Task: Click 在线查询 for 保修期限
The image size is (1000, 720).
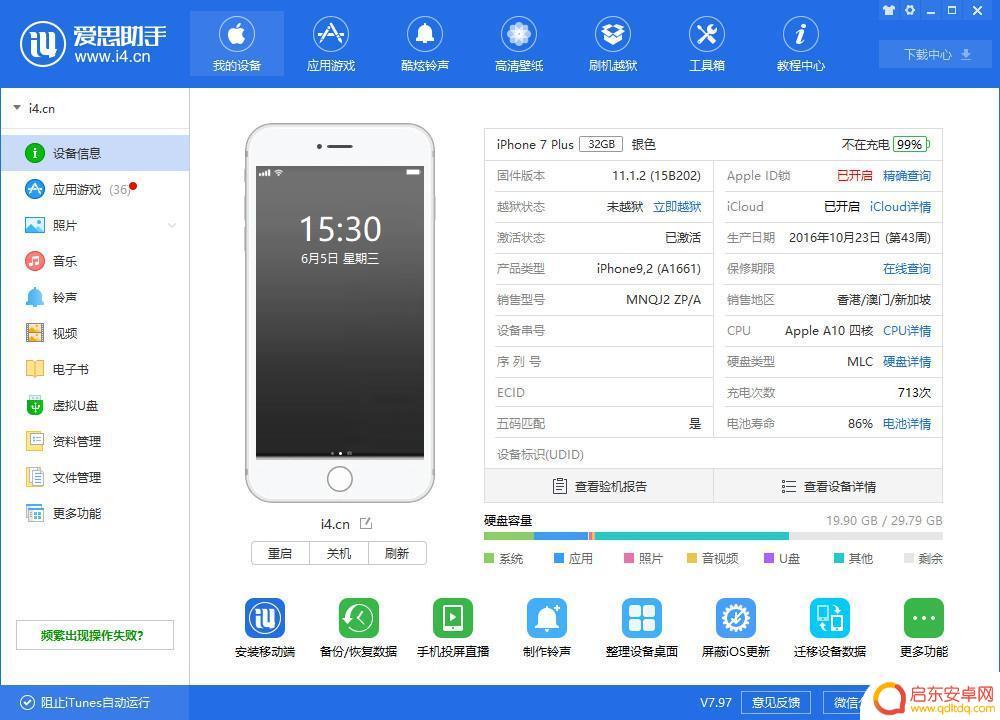Action: tap(906, 268)
